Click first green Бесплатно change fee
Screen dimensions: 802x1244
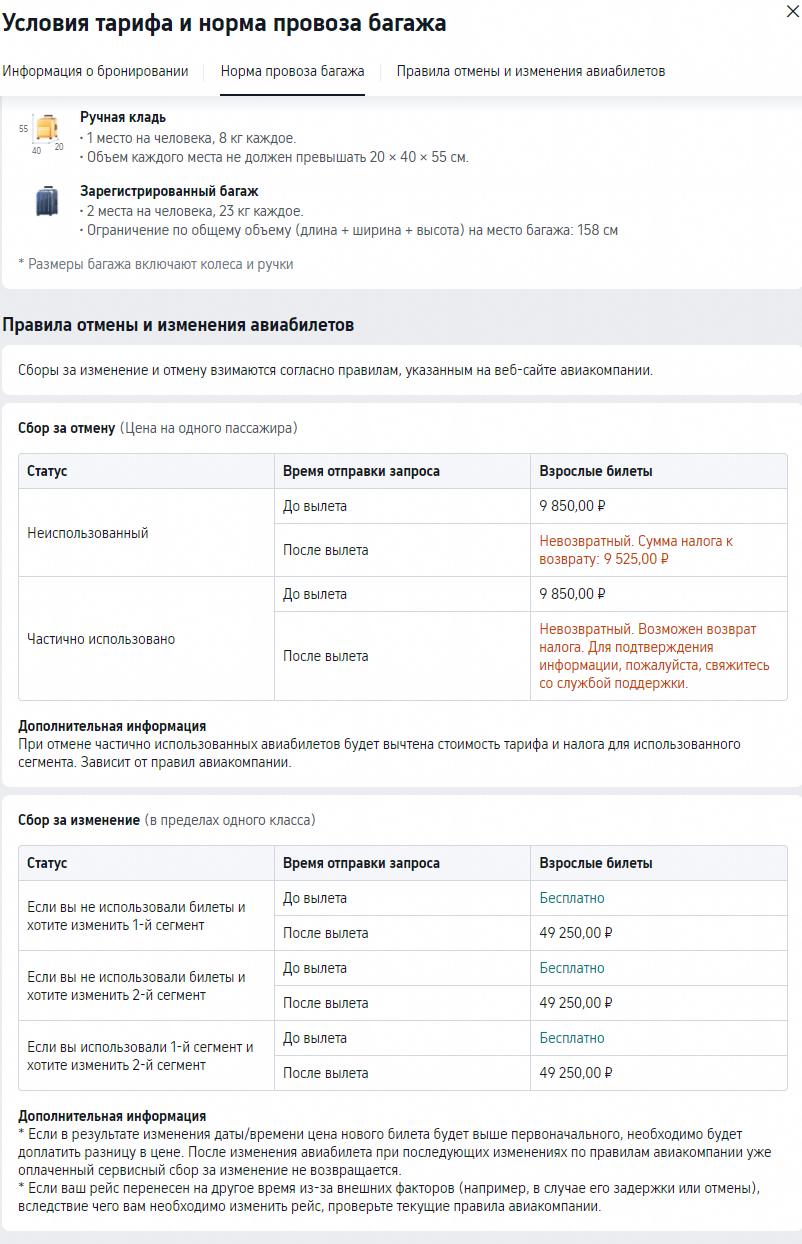572,898
